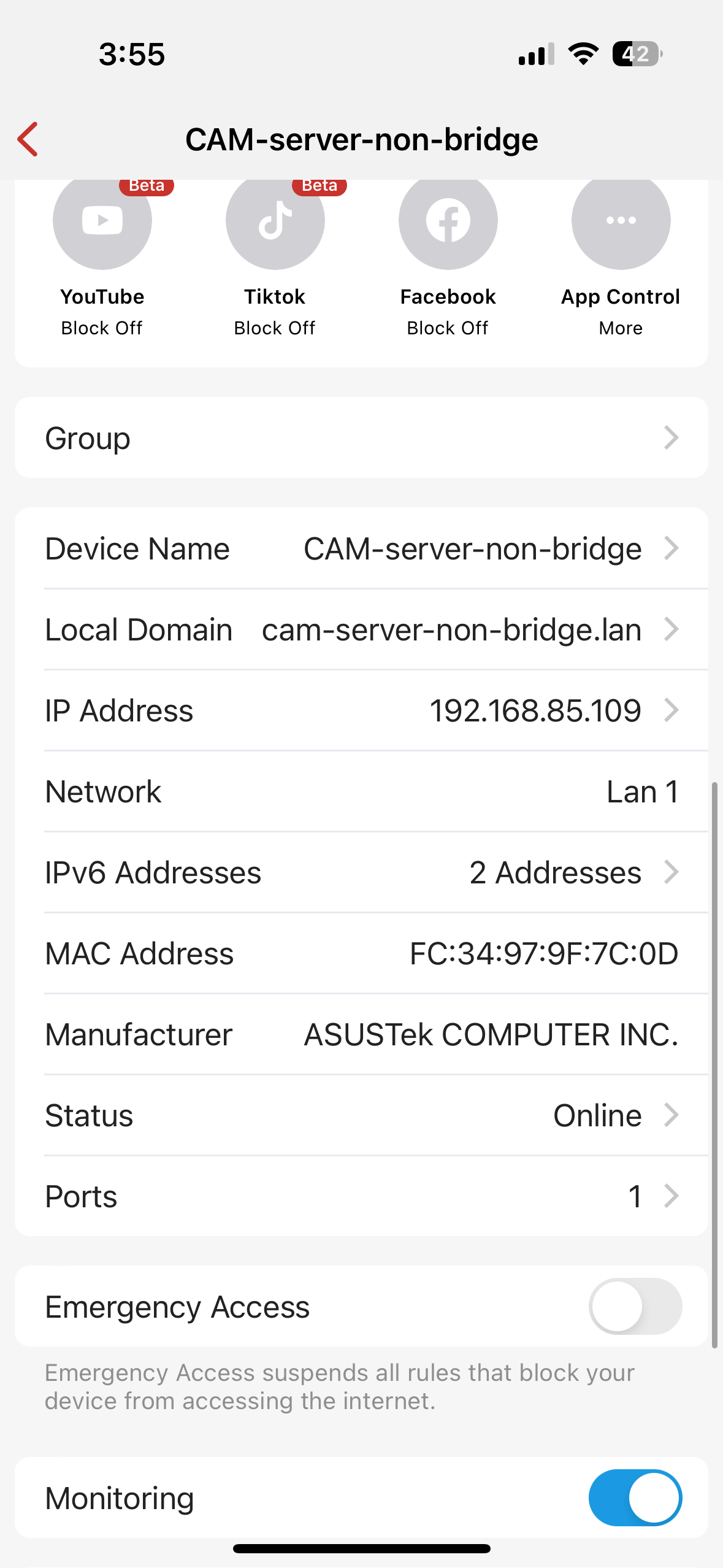Open App Control More icon

[621, 221]
